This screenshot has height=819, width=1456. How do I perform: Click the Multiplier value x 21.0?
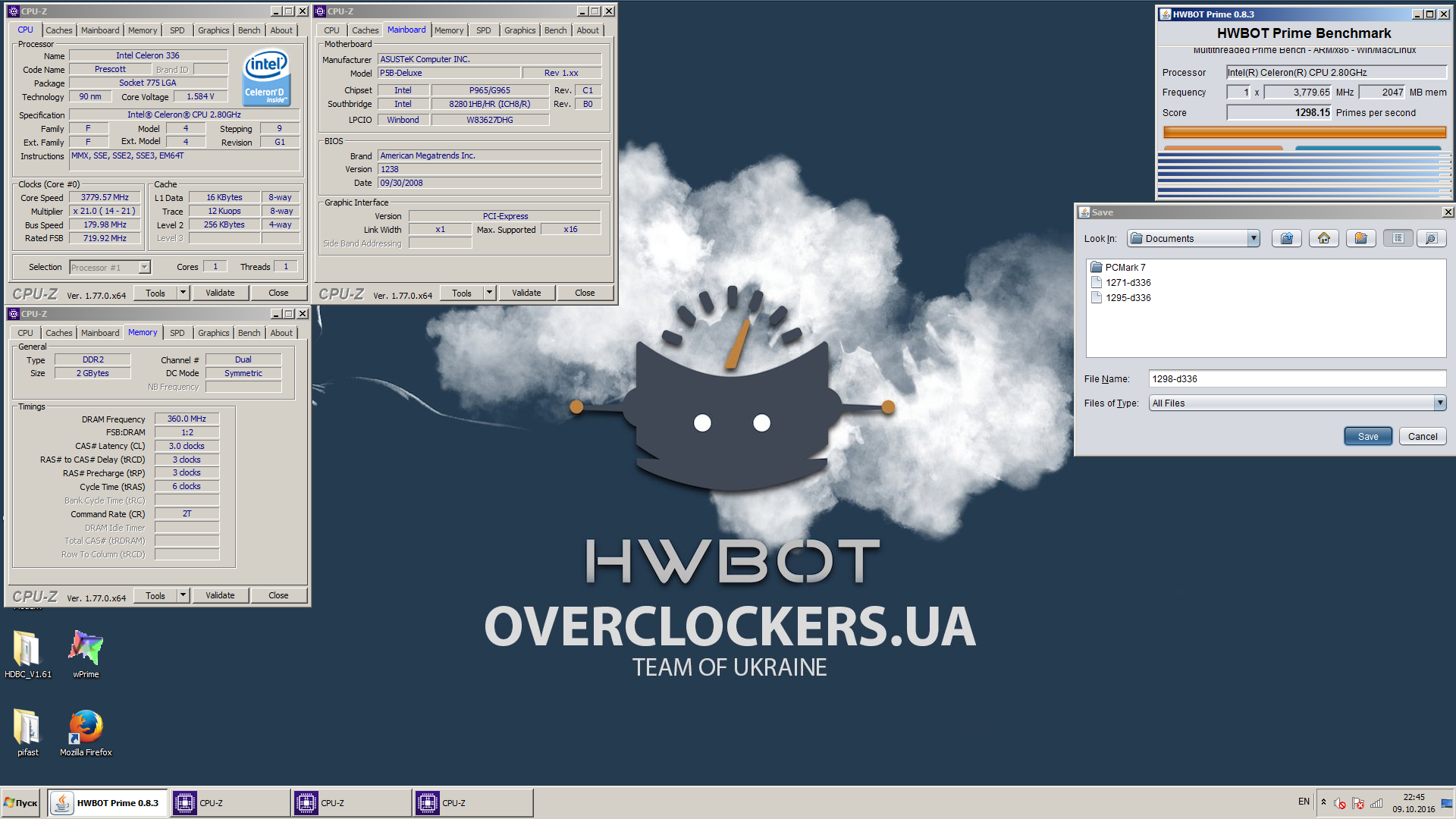pos(105,211)
